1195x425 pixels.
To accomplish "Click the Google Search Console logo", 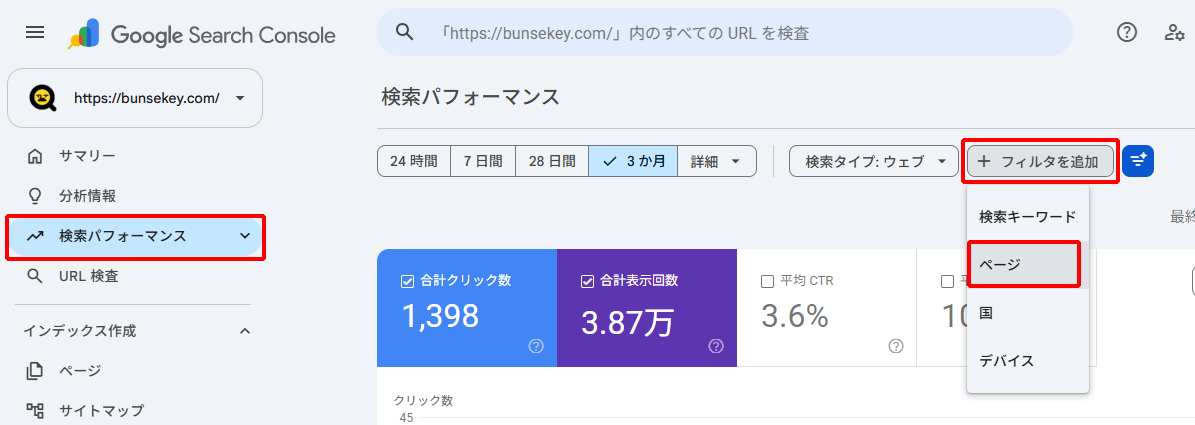I will pyautogui.click(x=202, y=35).
